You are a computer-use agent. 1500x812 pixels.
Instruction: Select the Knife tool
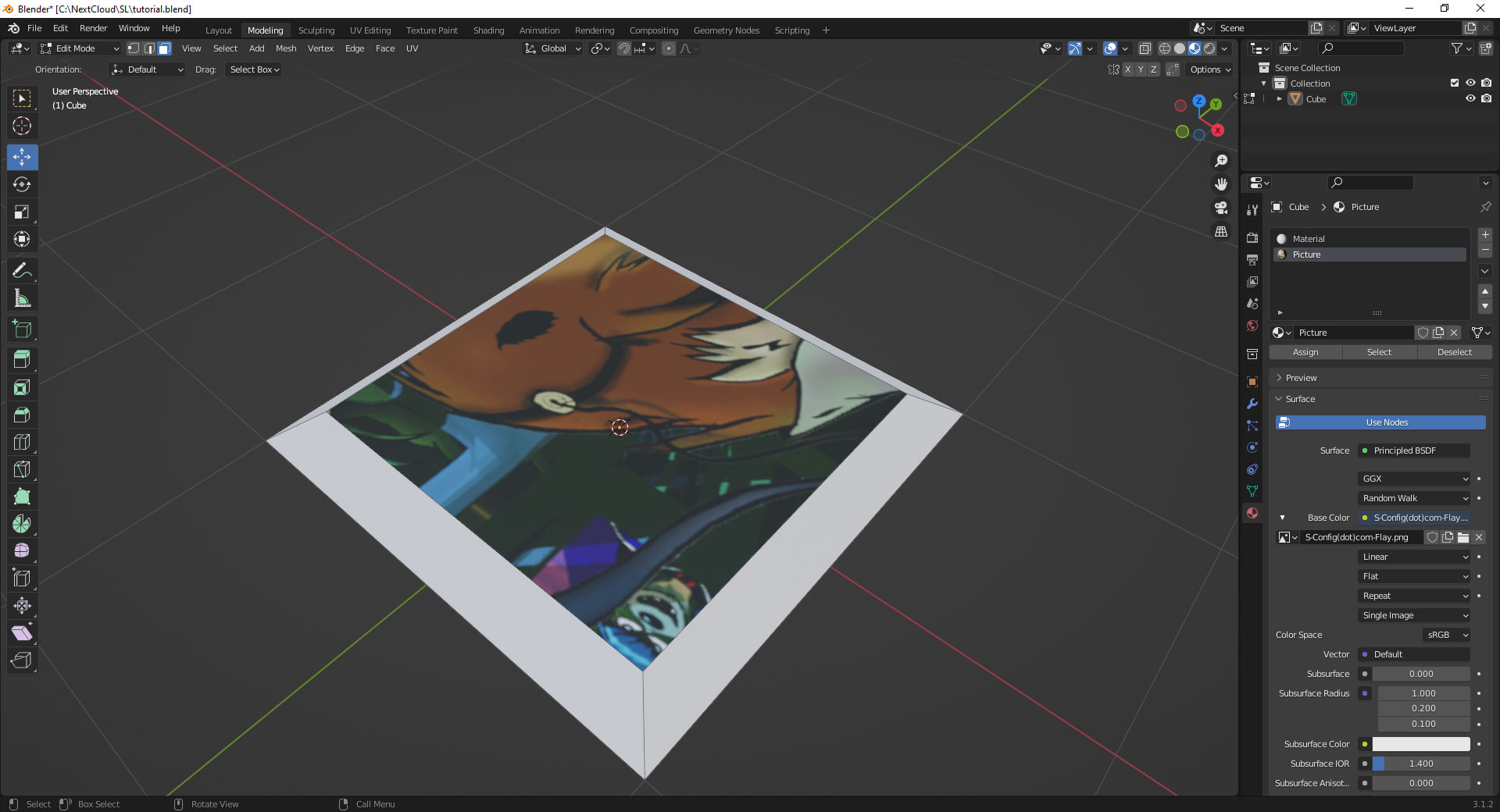[x=22, y=469]
